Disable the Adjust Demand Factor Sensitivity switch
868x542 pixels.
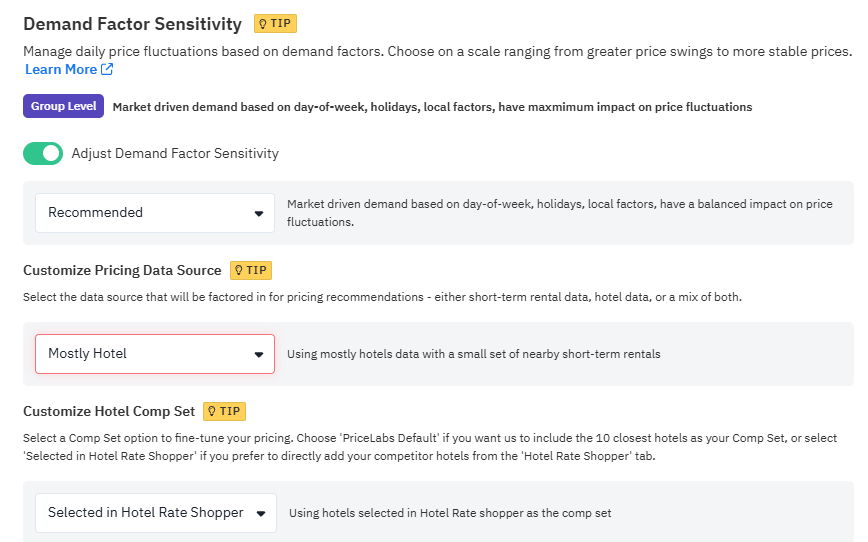(x=43, y=153)
